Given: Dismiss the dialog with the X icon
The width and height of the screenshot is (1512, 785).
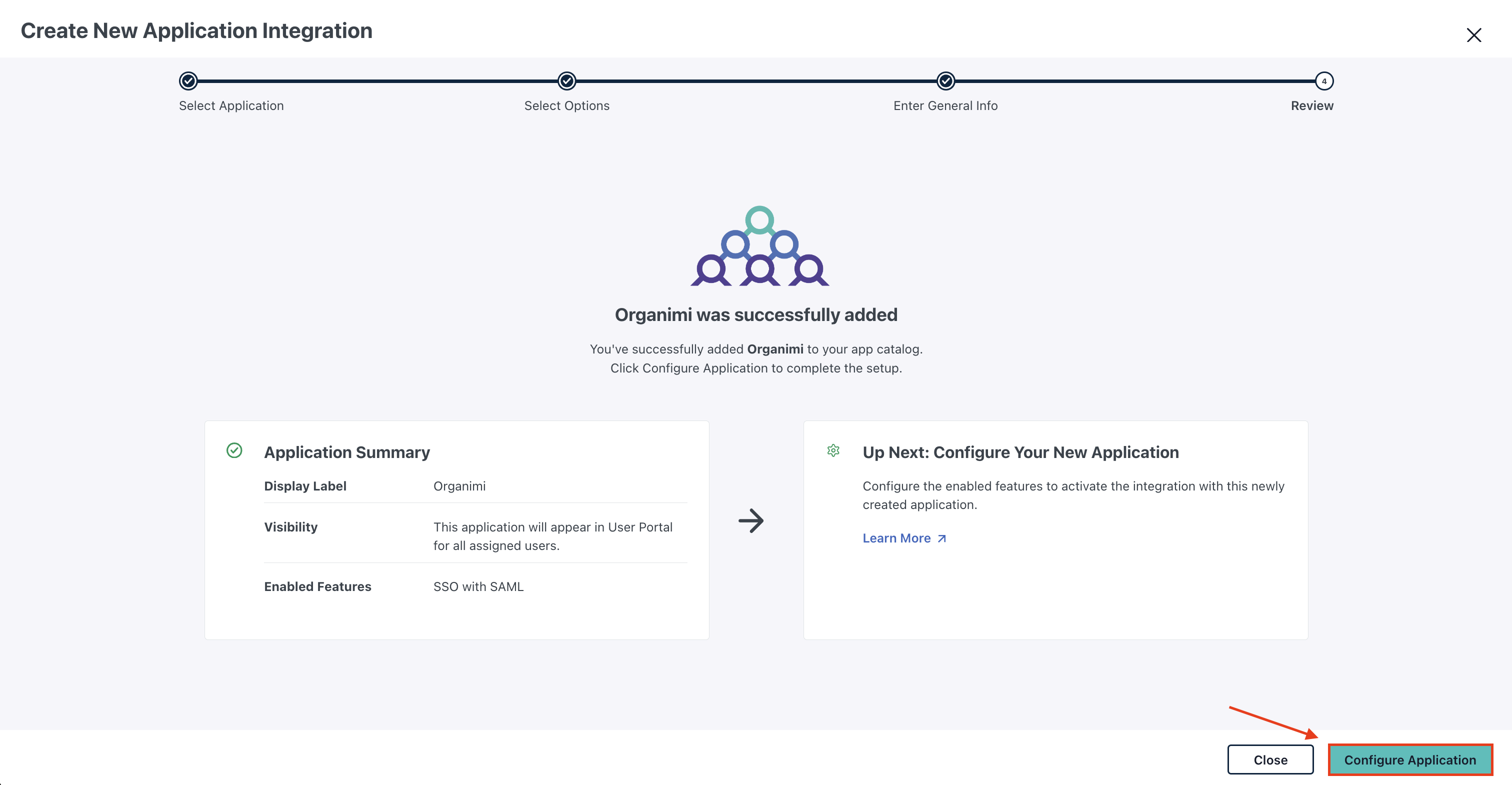Looking at the screenshot, I should coord(1474,35).
